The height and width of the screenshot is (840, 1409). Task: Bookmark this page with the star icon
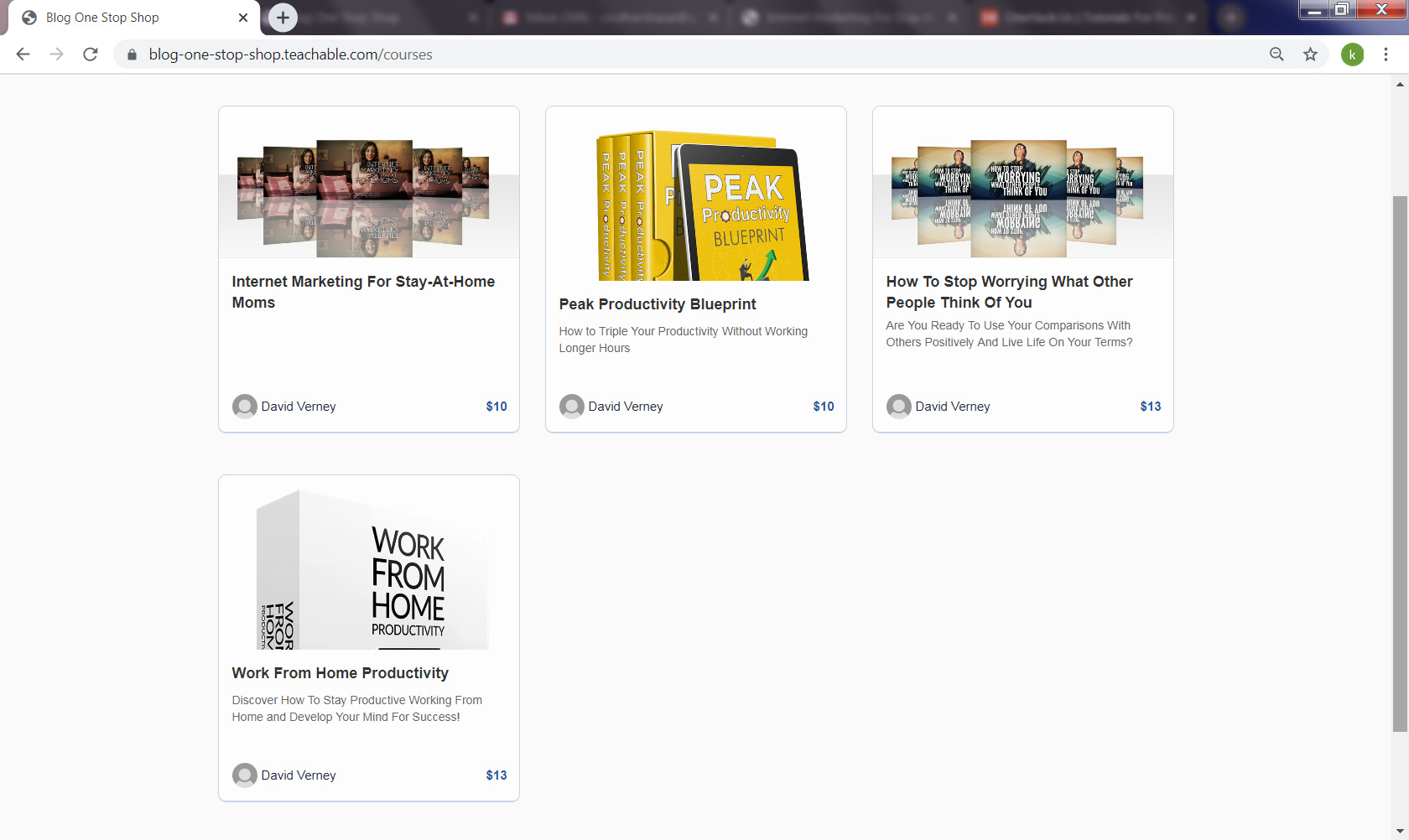1310,54
